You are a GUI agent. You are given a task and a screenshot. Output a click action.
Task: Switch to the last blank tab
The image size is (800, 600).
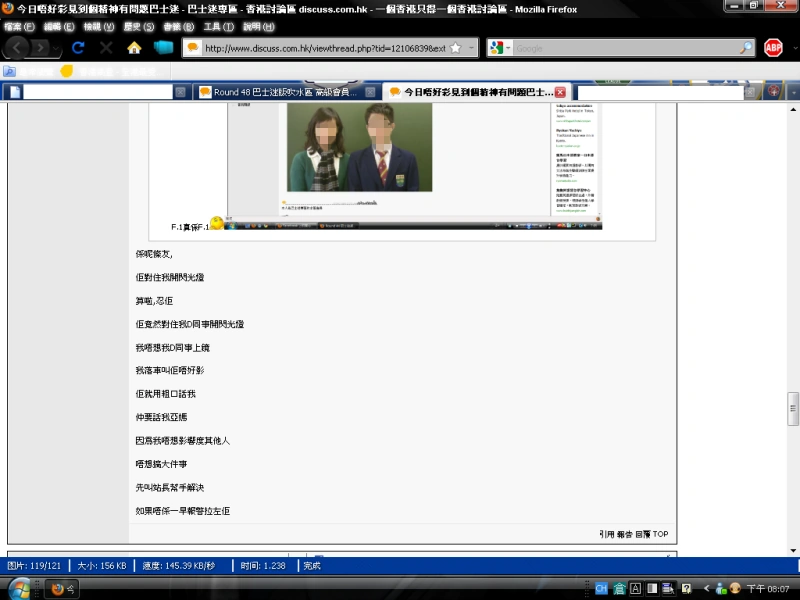663,92
